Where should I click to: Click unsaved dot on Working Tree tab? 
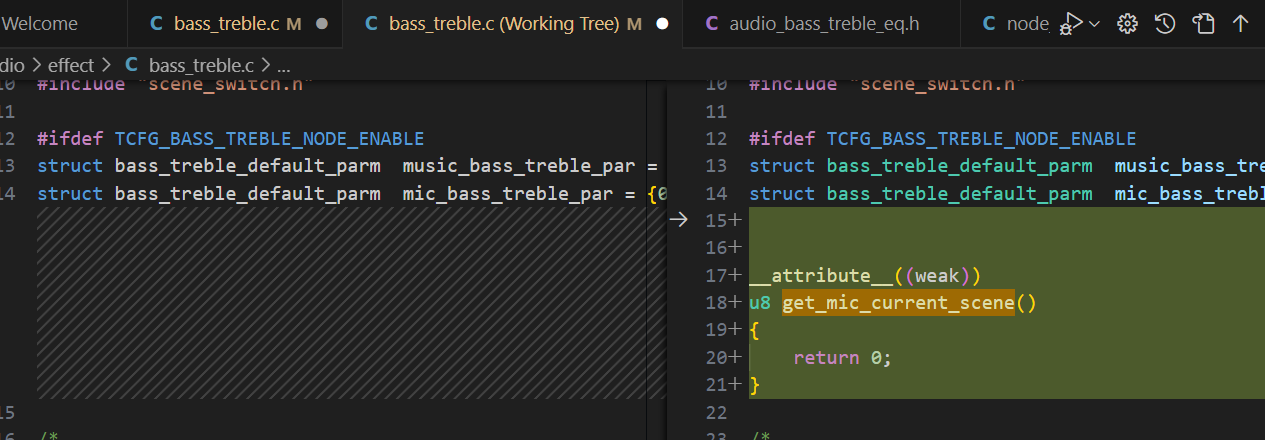coord(662,24)
